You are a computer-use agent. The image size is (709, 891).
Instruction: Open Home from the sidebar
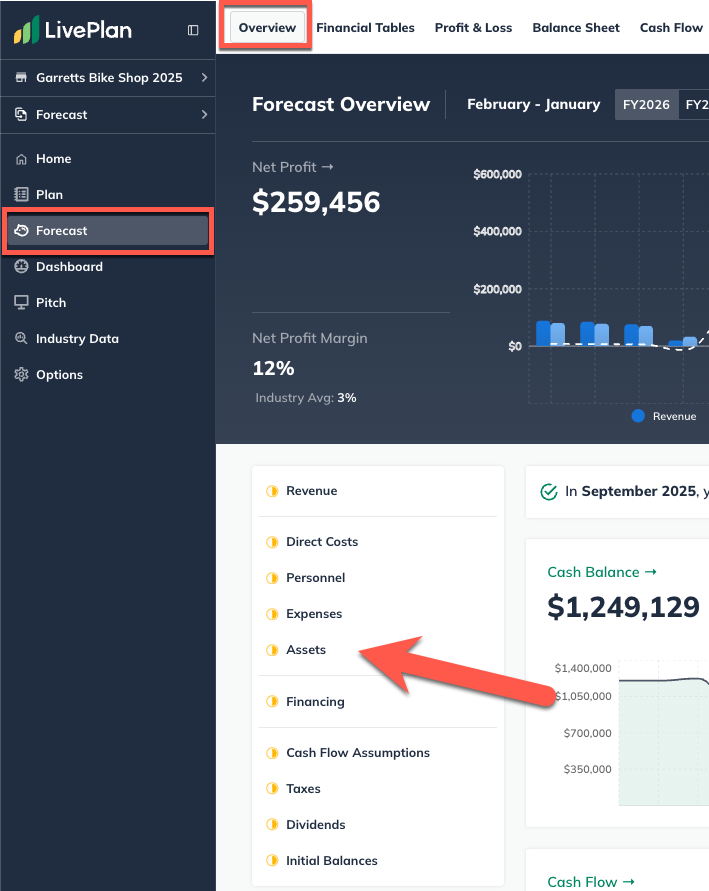[55, 158]
